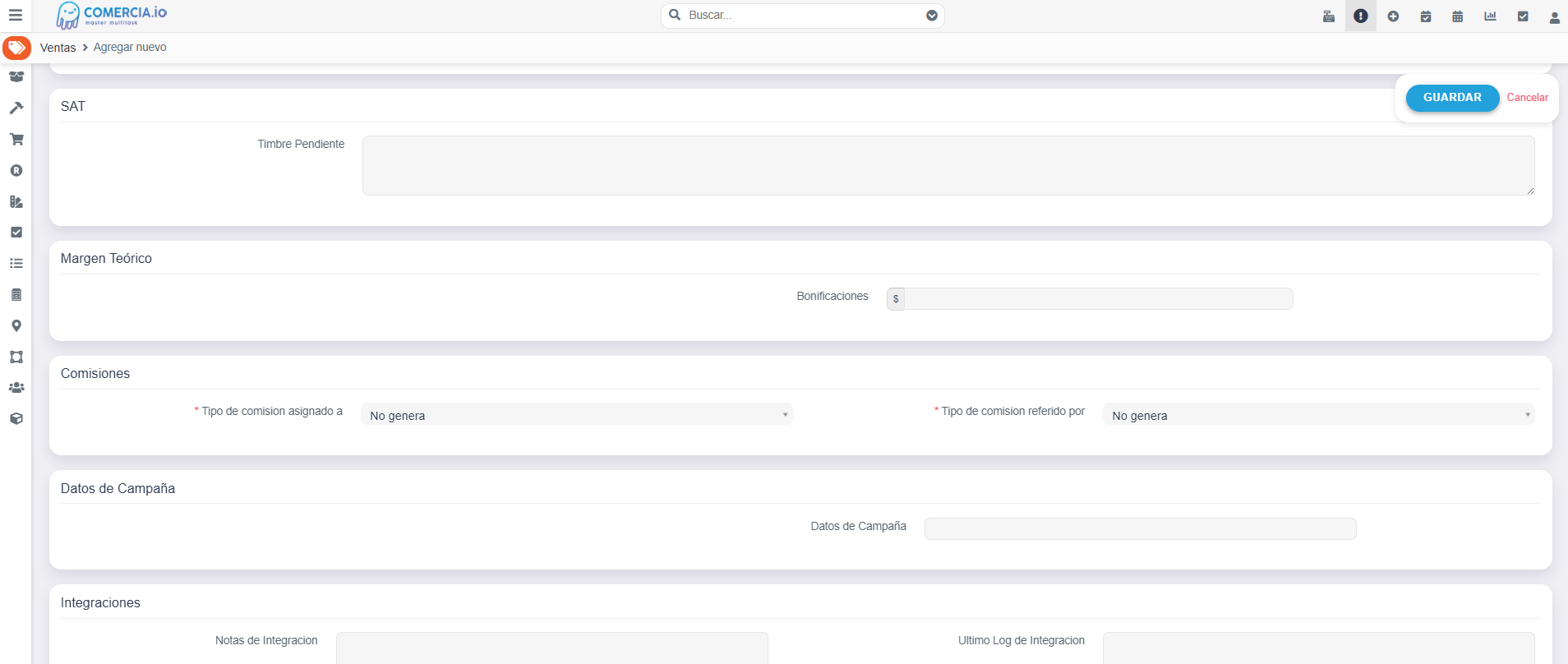Click the Cancelar link
The width and height of the screenshot is (1568, 664).
point(1527,98)
